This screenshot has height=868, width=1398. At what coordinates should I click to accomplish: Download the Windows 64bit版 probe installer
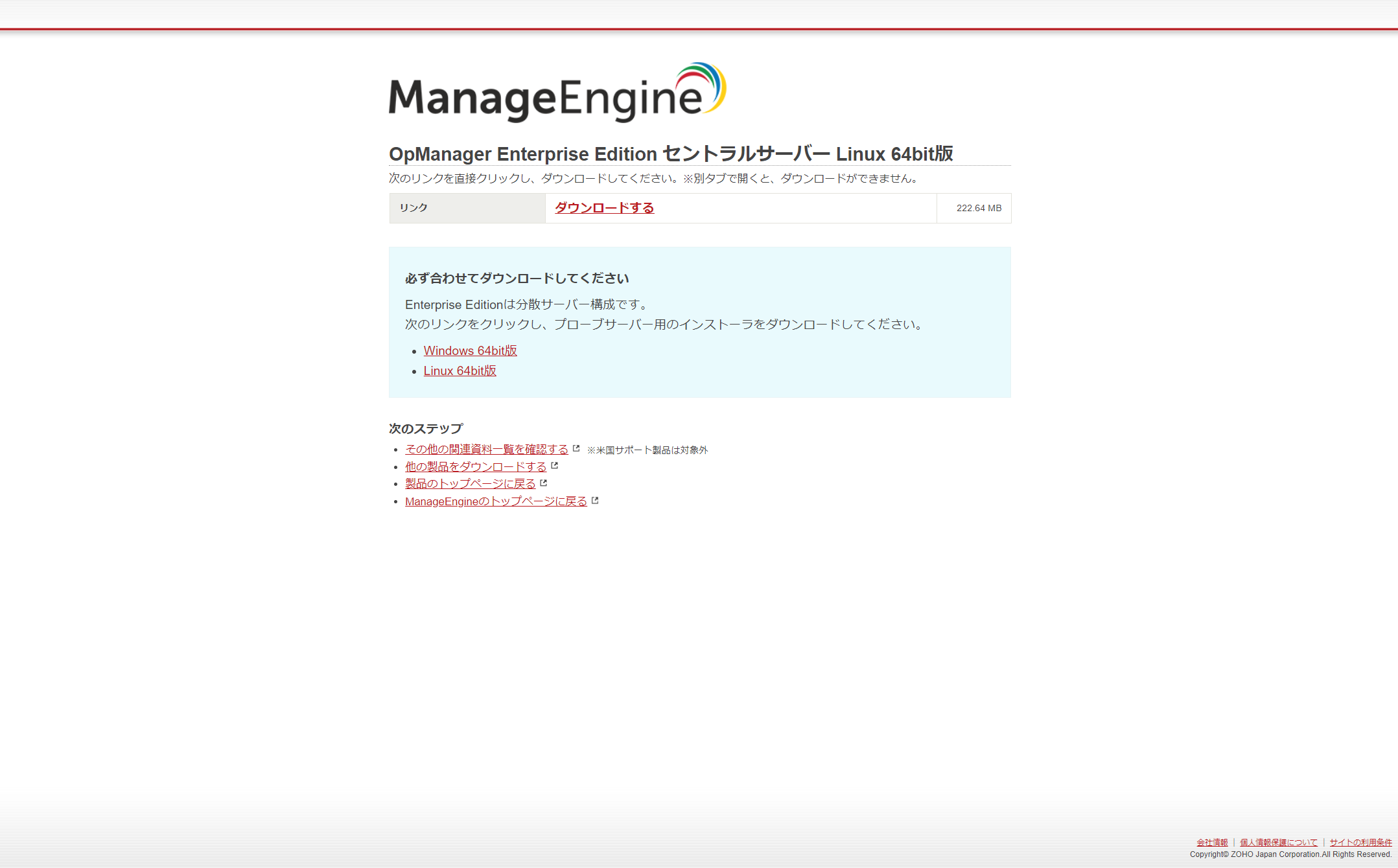click(x=470, y=350)
